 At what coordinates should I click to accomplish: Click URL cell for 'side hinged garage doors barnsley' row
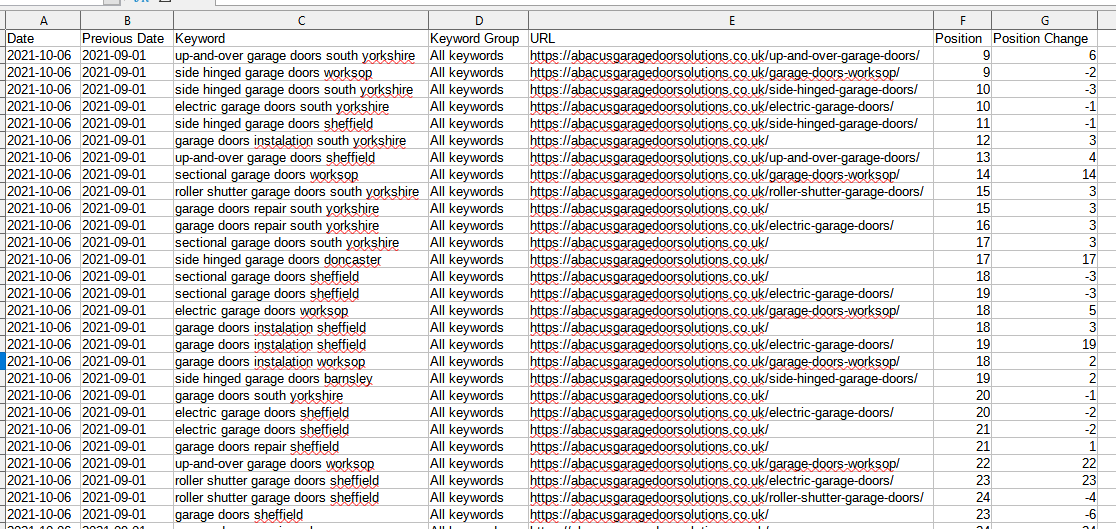pyautogui.click(x=731, y=379)
